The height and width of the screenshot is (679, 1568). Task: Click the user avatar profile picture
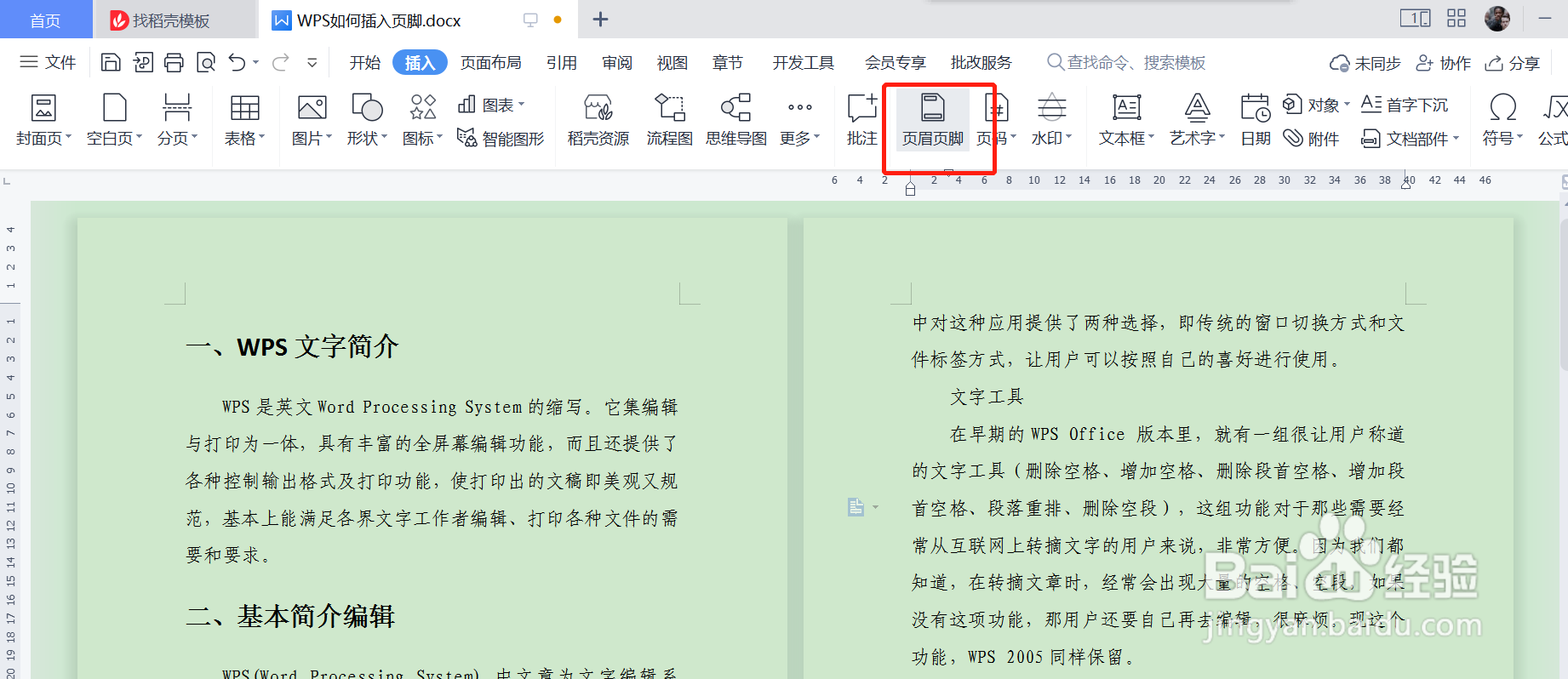[x=1497, y=18]
